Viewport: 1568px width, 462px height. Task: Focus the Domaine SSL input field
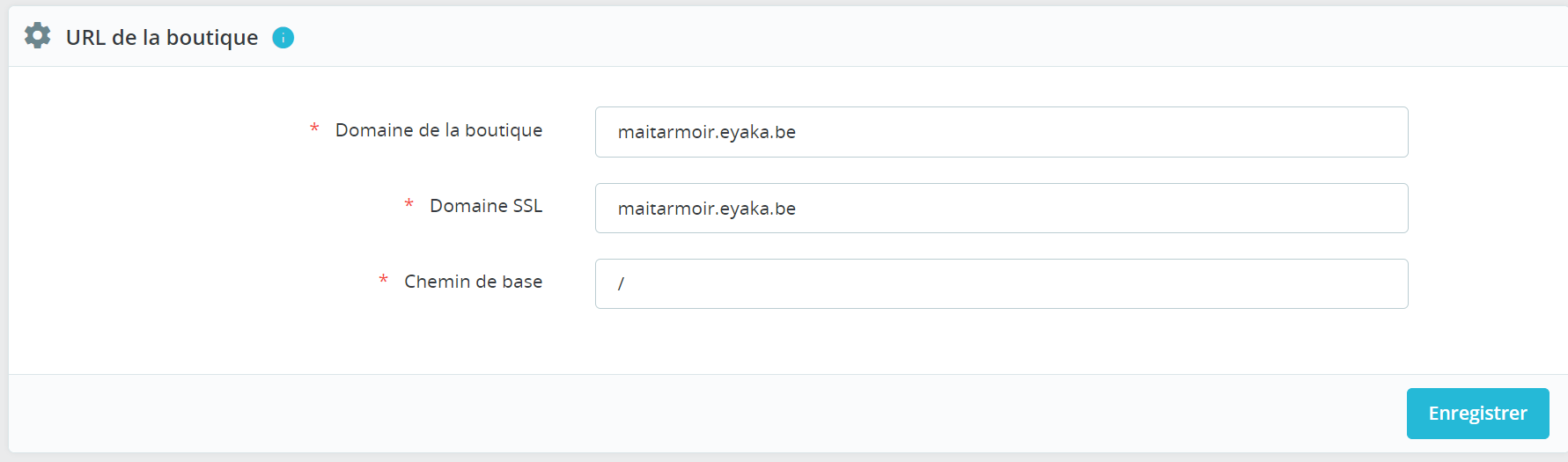[1001, 208]
